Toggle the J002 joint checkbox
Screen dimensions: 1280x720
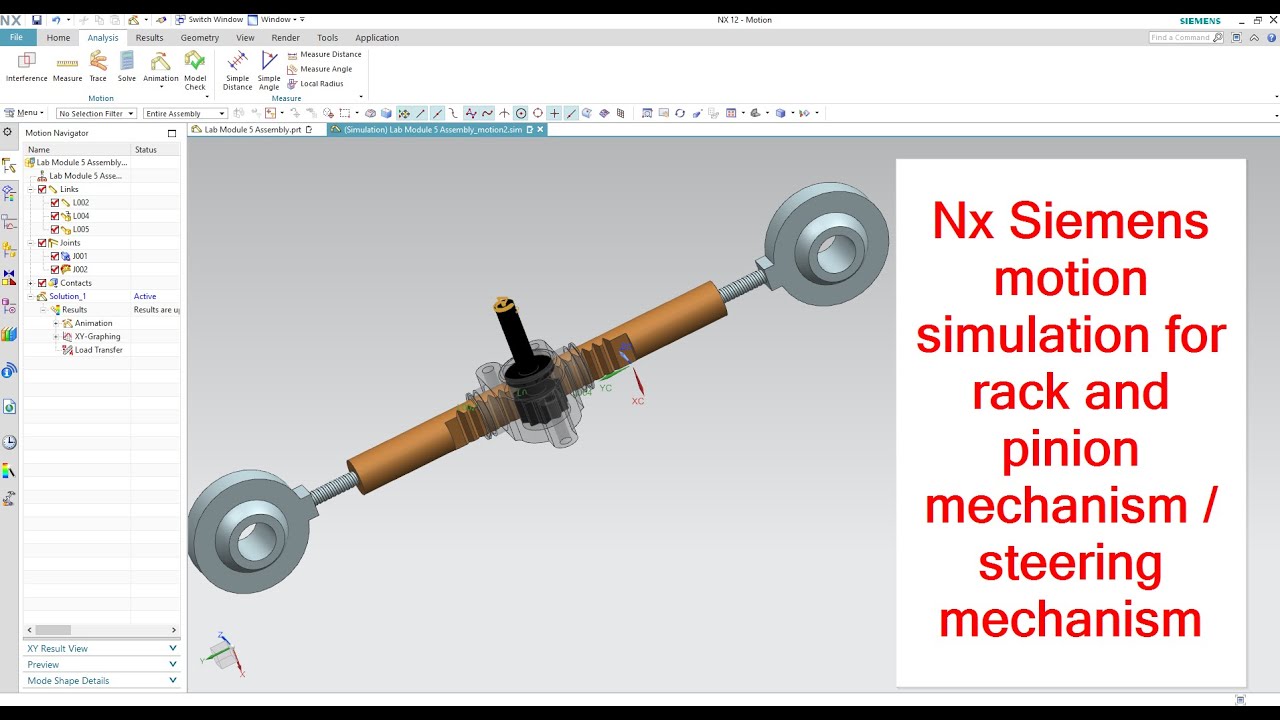pyautogui.click(x=55, y=270)
